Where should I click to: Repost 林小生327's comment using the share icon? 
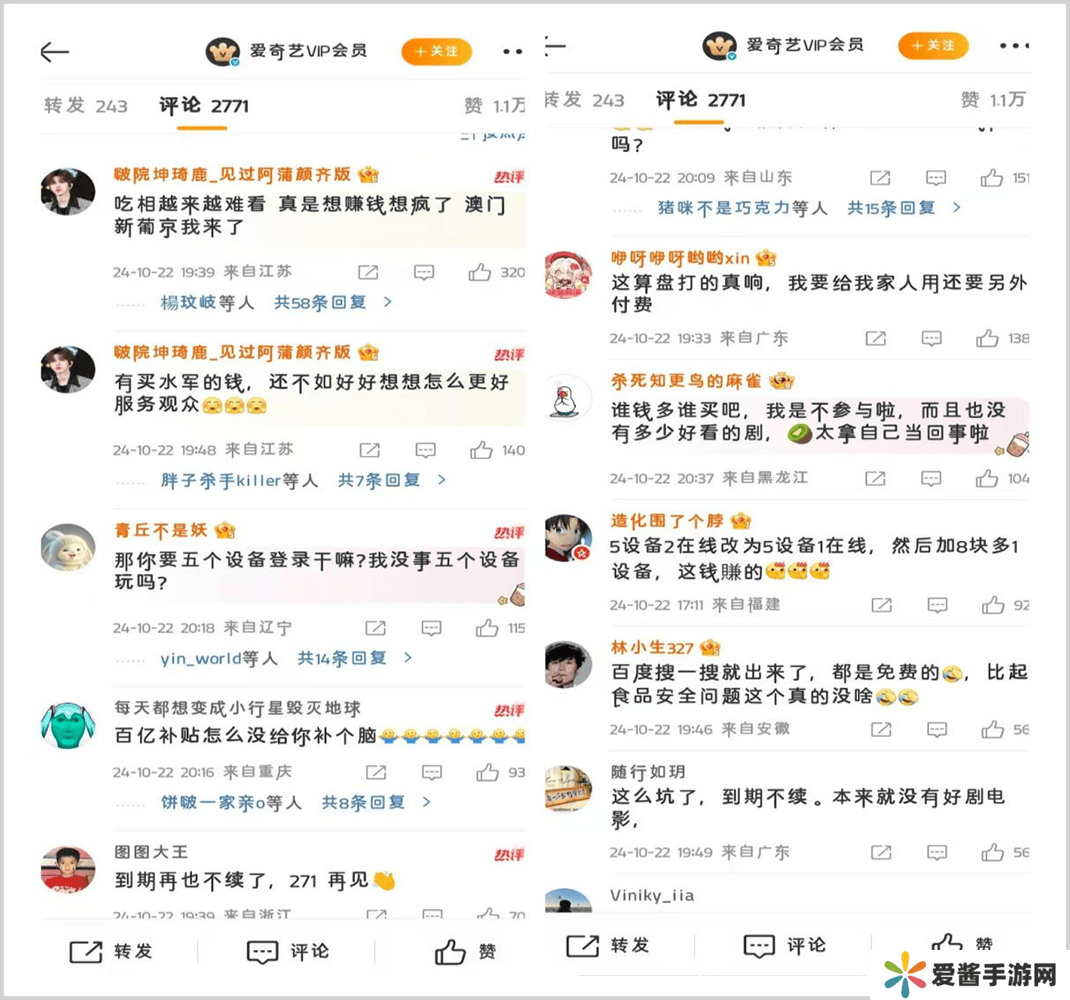click(881, 730)
